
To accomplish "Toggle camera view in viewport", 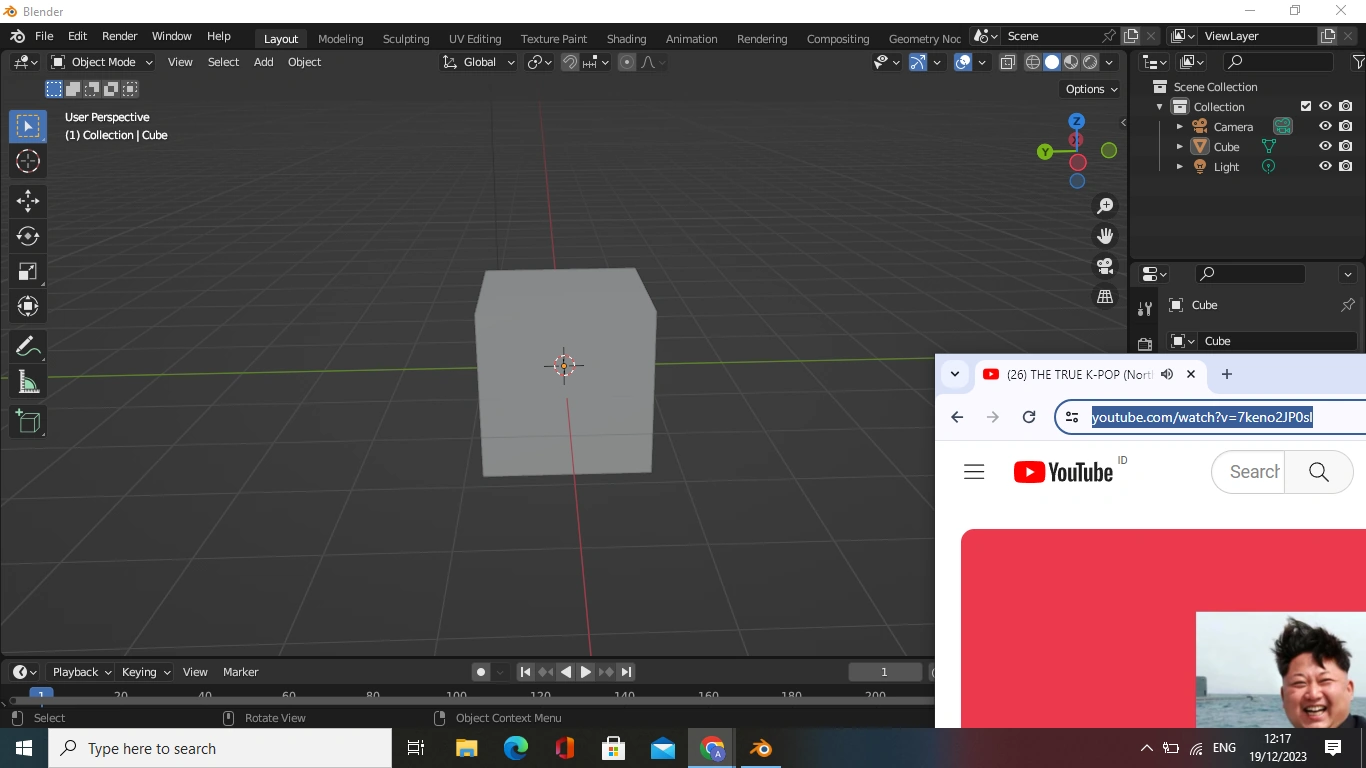I will coord(1105,266).
